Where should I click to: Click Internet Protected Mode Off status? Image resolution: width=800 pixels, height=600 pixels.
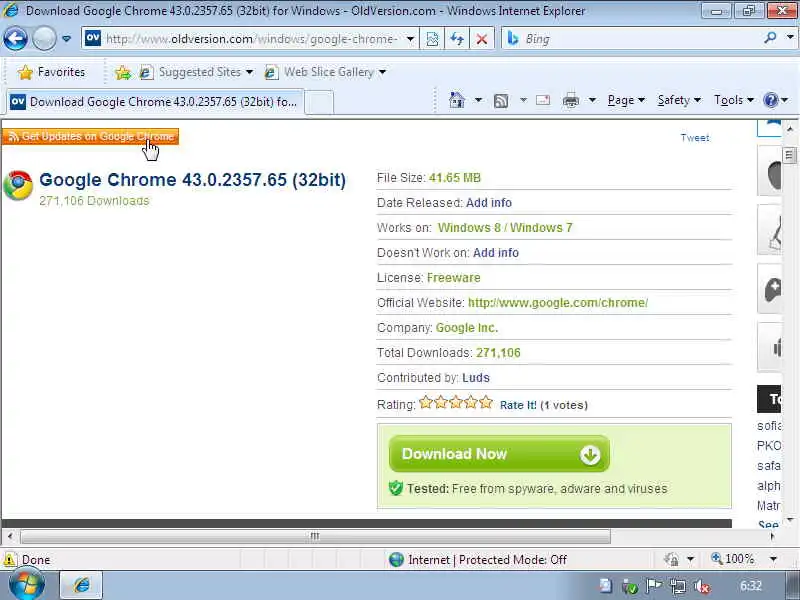(478, 560)
